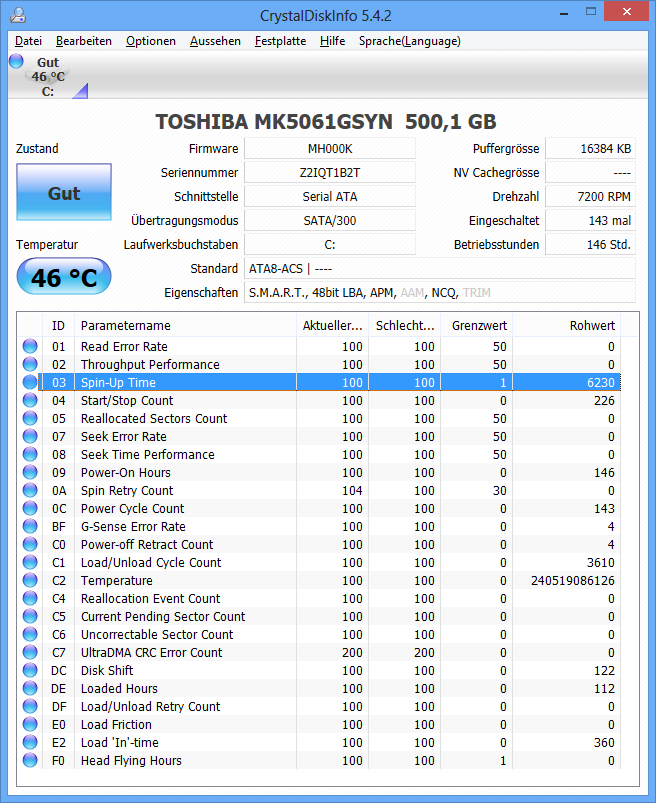
Task: Click the Grenzwert column header
Action: 477,325
